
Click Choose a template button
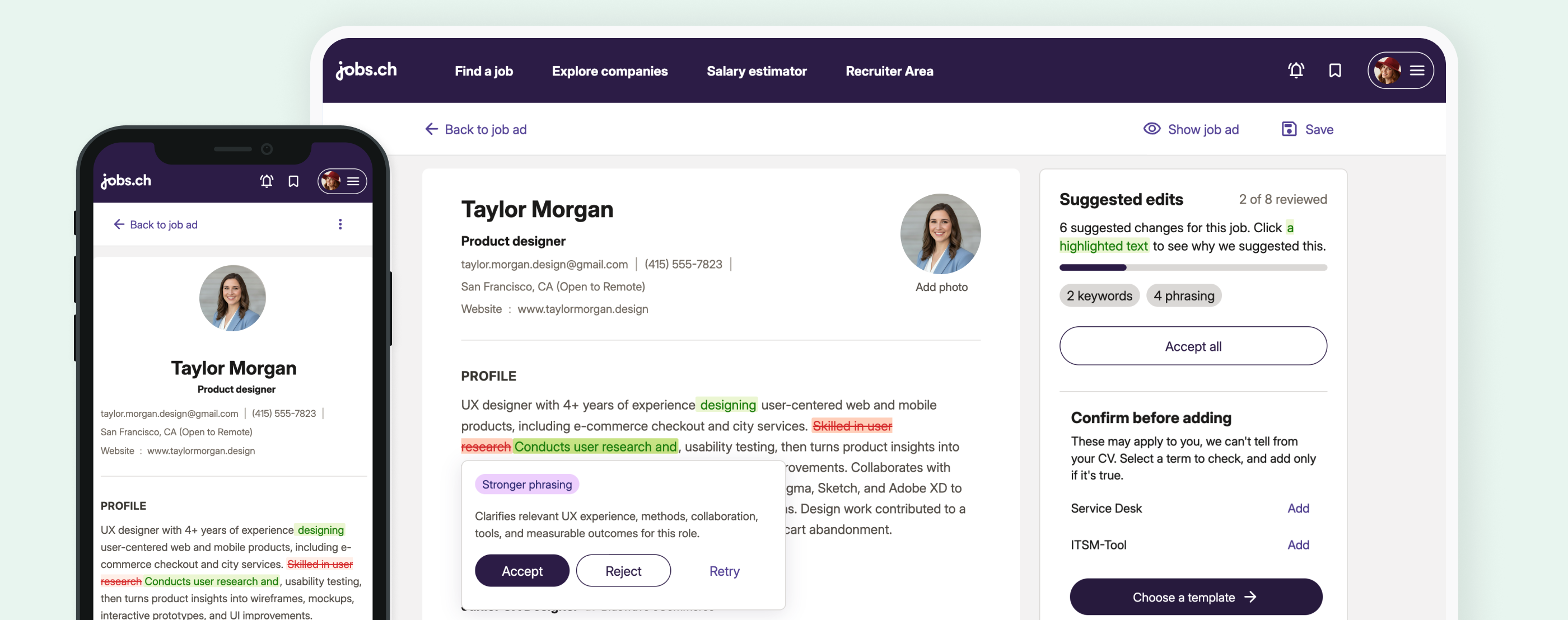[x=1196, y=597]
